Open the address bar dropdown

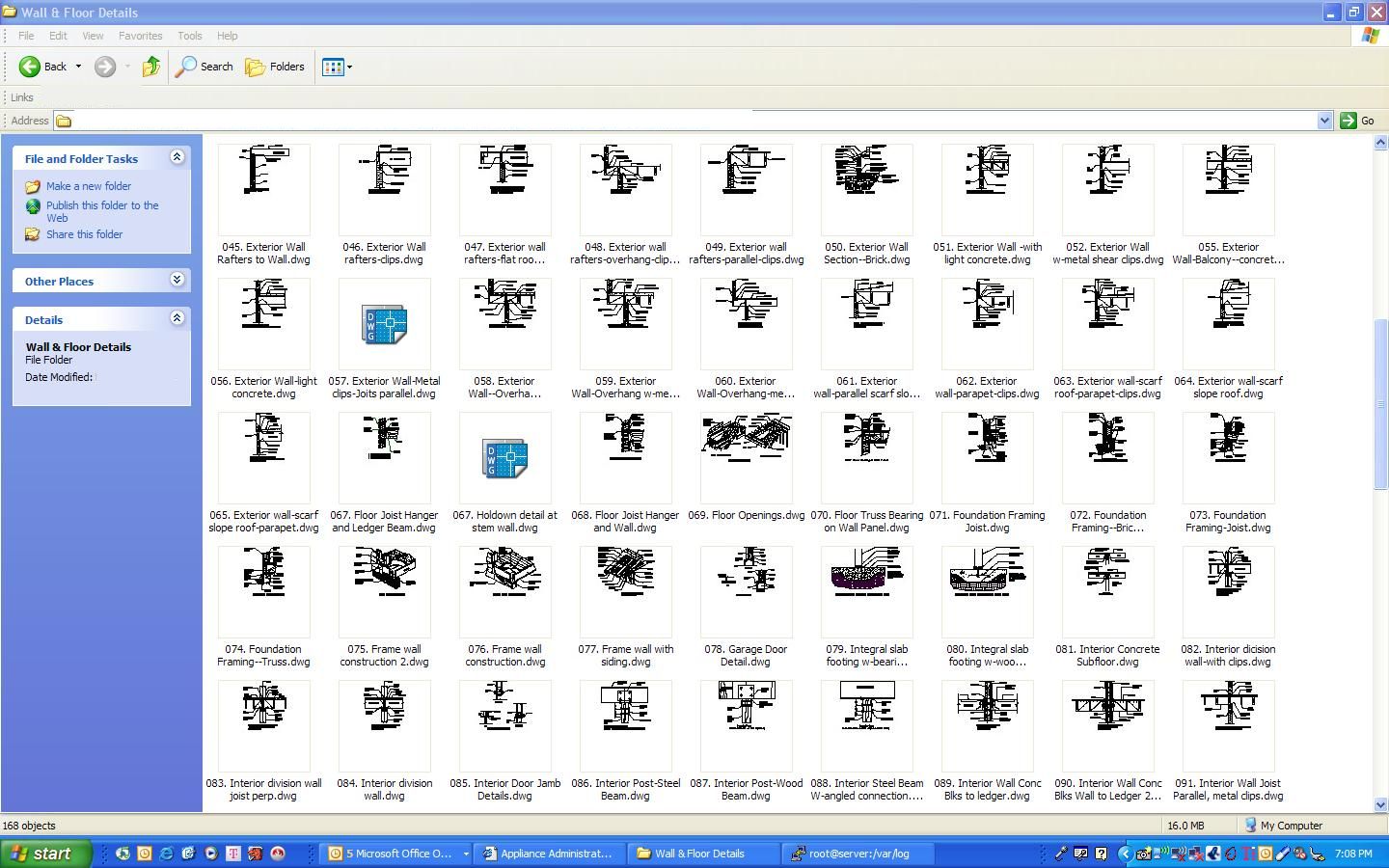(1324, 121)
